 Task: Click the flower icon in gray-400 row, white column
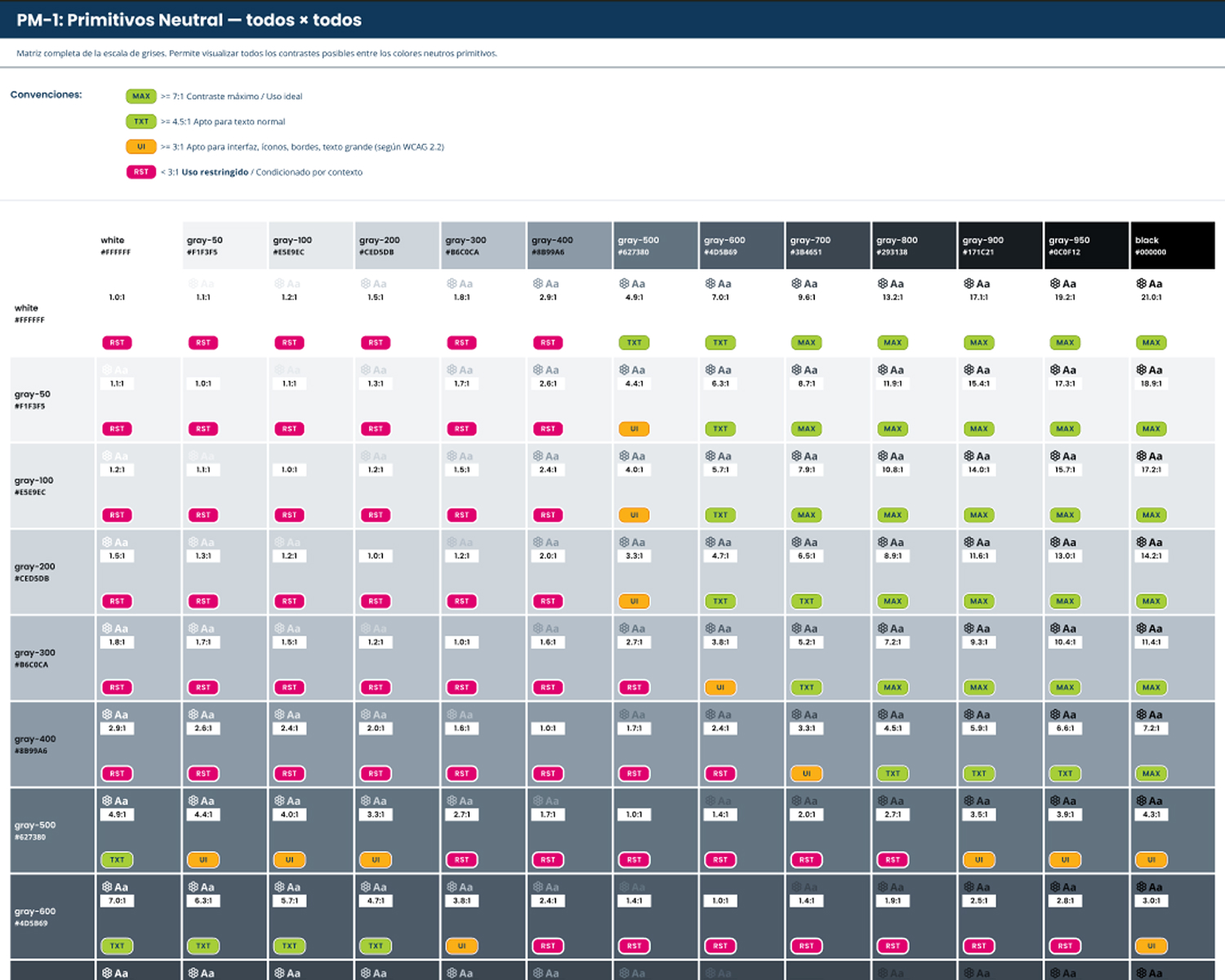107,715
